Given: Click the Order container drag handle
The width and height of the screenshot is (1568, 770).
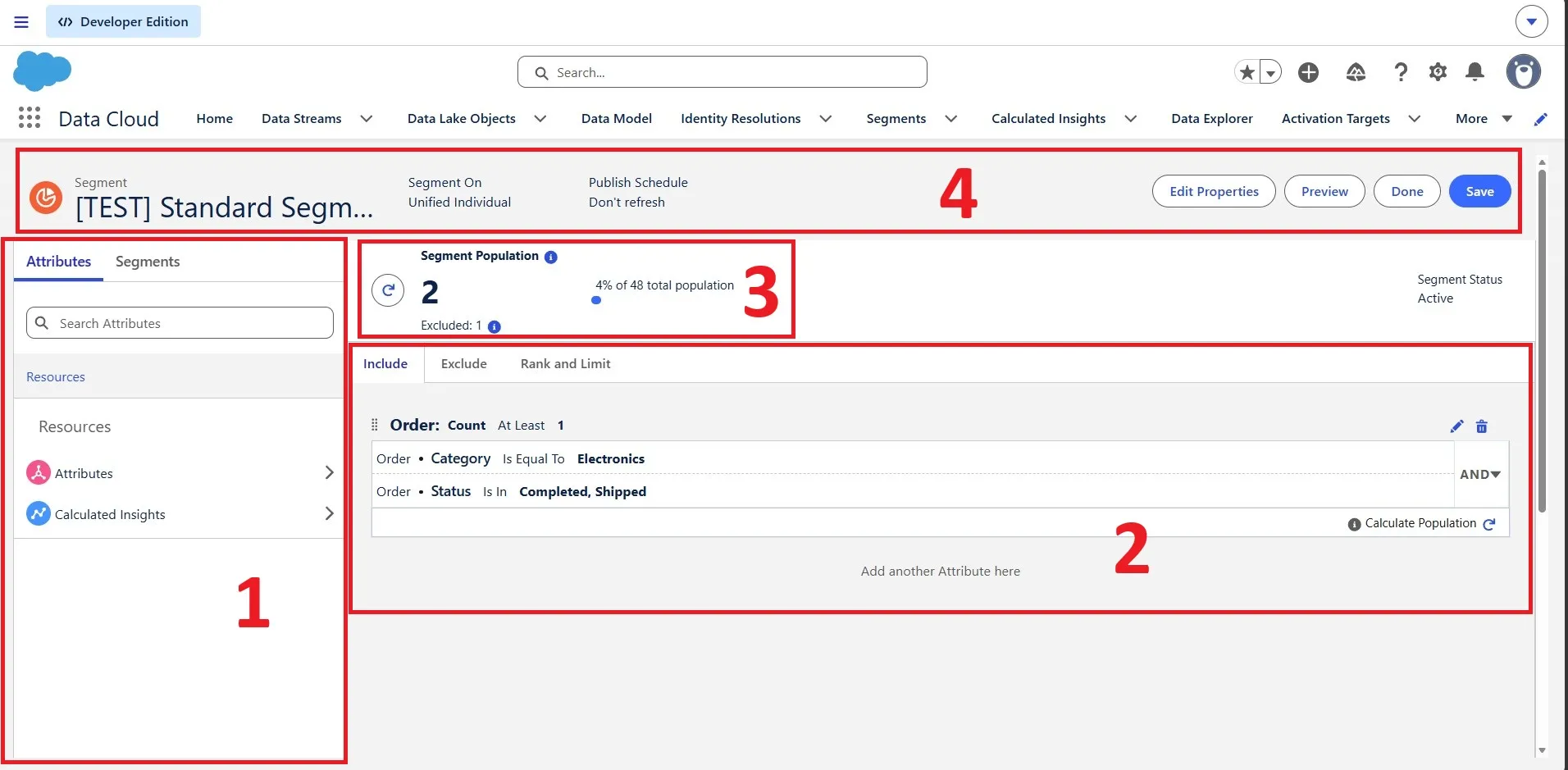Looking at the screenshot, I should [x=375, y=425].
